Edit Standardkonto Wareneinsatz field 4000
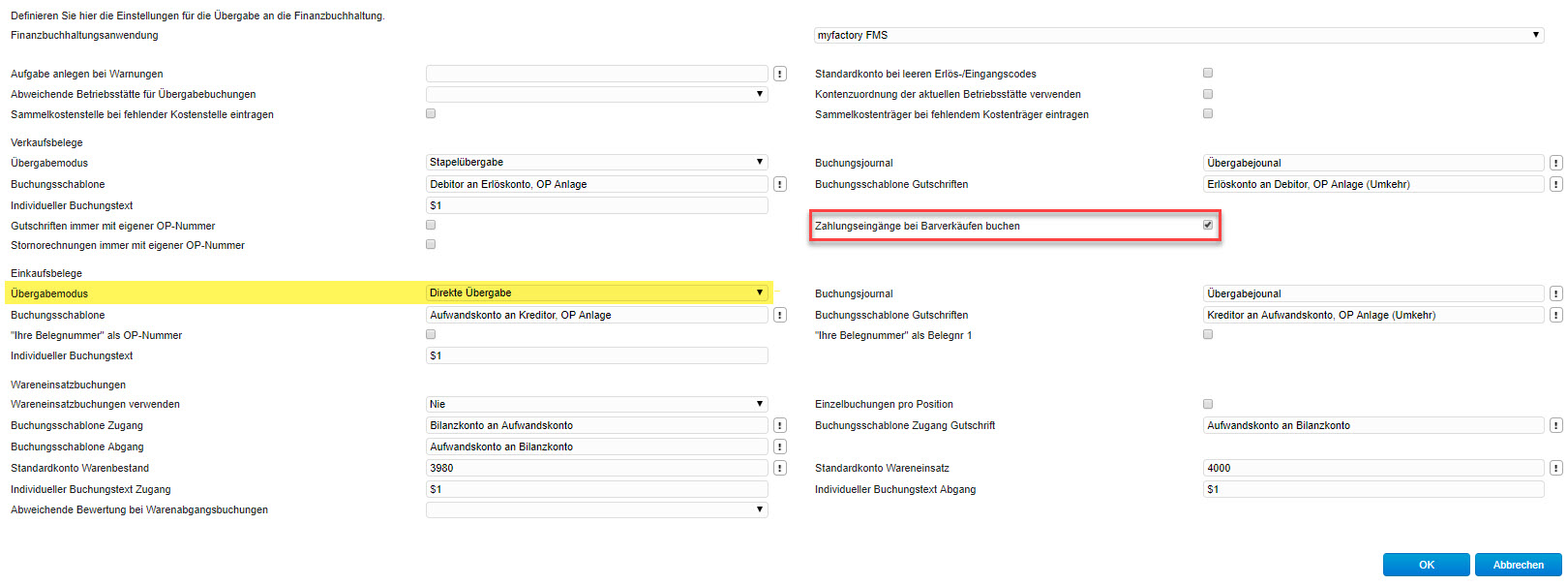Image resolution: width=1568 pixels, height=585 pixels. pos(1373,468)
